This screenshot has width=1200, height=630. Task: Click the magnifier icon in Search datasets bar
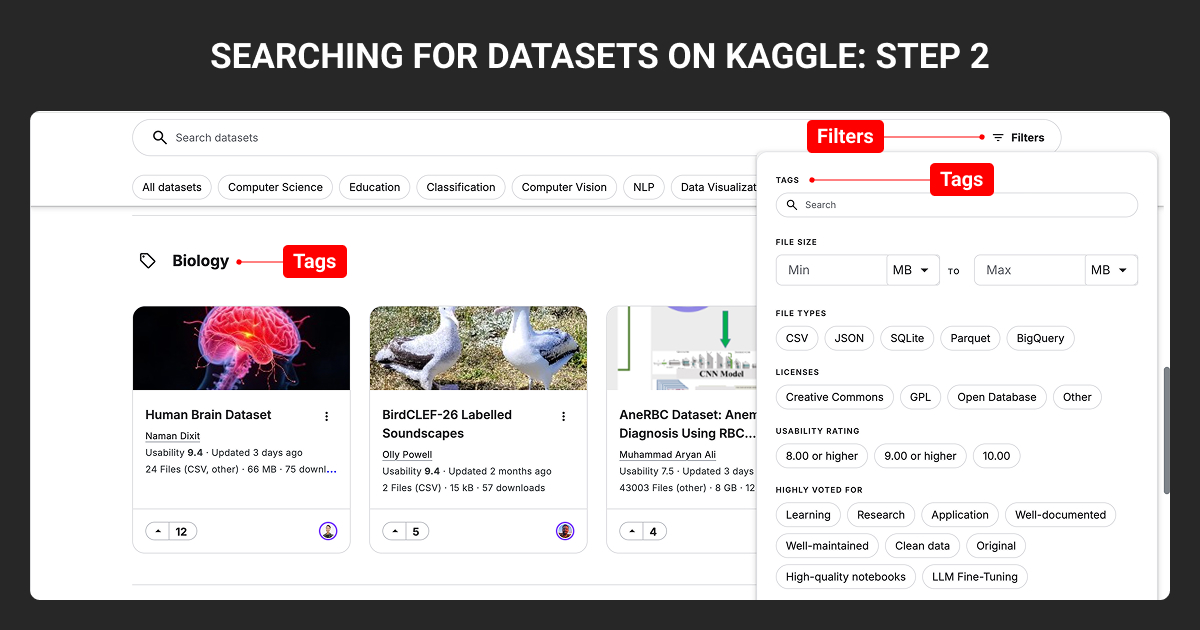tap(159, 137)
